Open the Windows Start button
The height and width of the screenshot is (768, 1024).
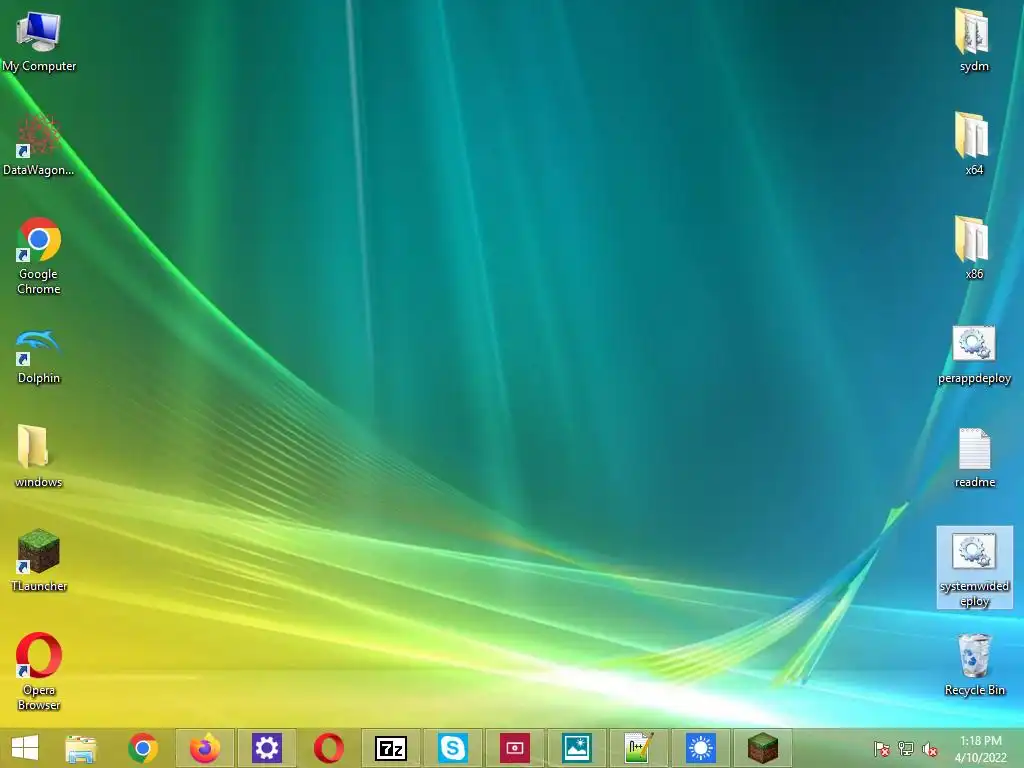pos(25,748)
